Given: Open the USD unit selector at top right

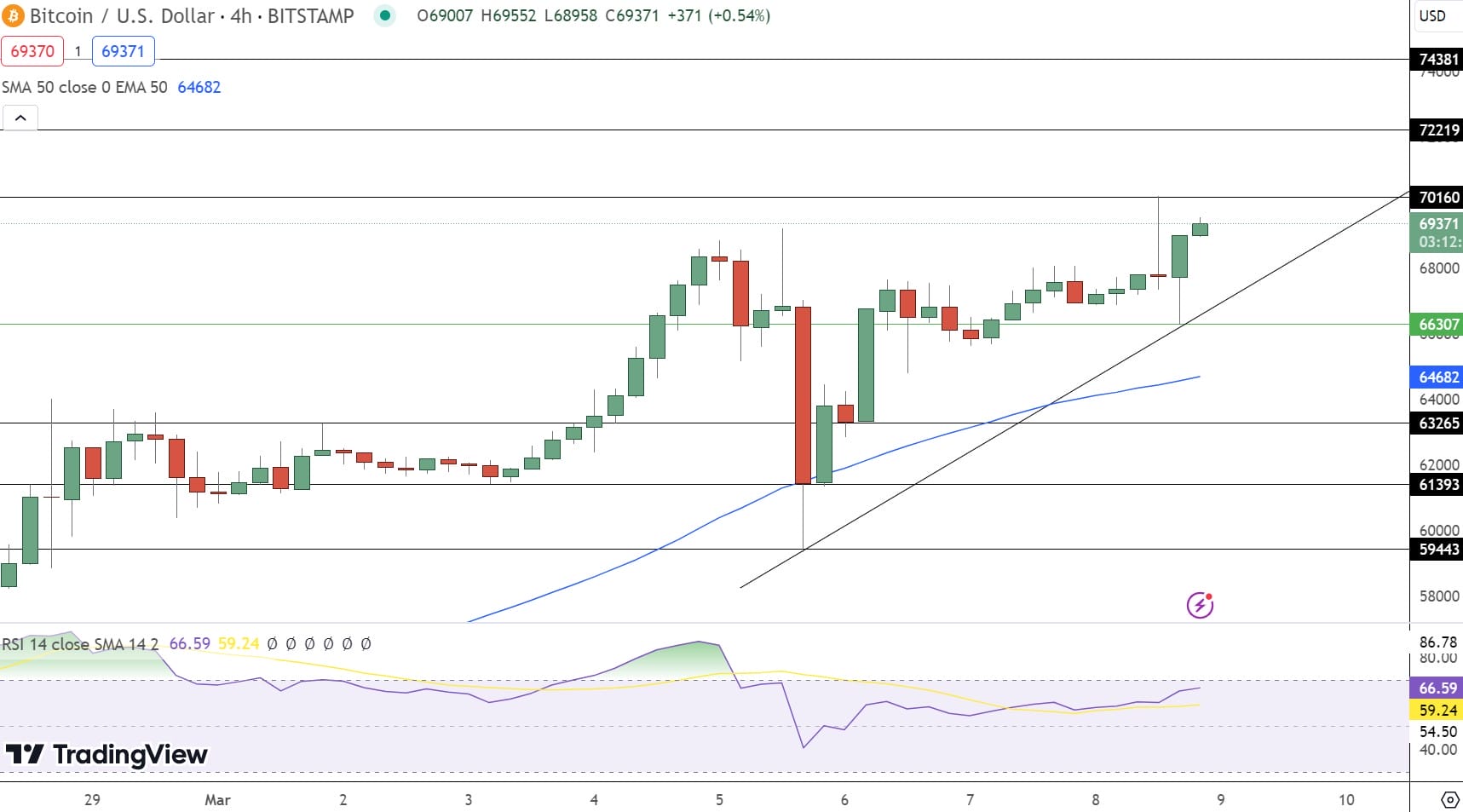Looking at the screenshot, I should [x=1435, y=14].
